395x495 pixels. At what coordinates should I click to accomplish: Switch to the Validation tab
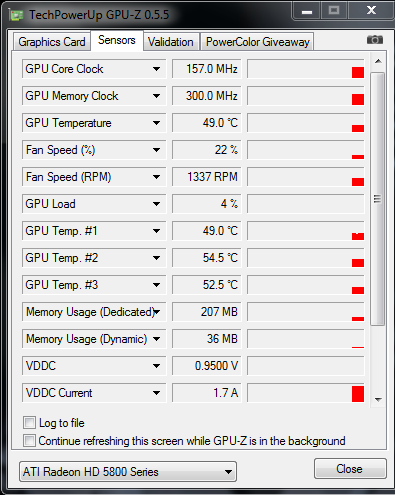[x=171, y=42]
